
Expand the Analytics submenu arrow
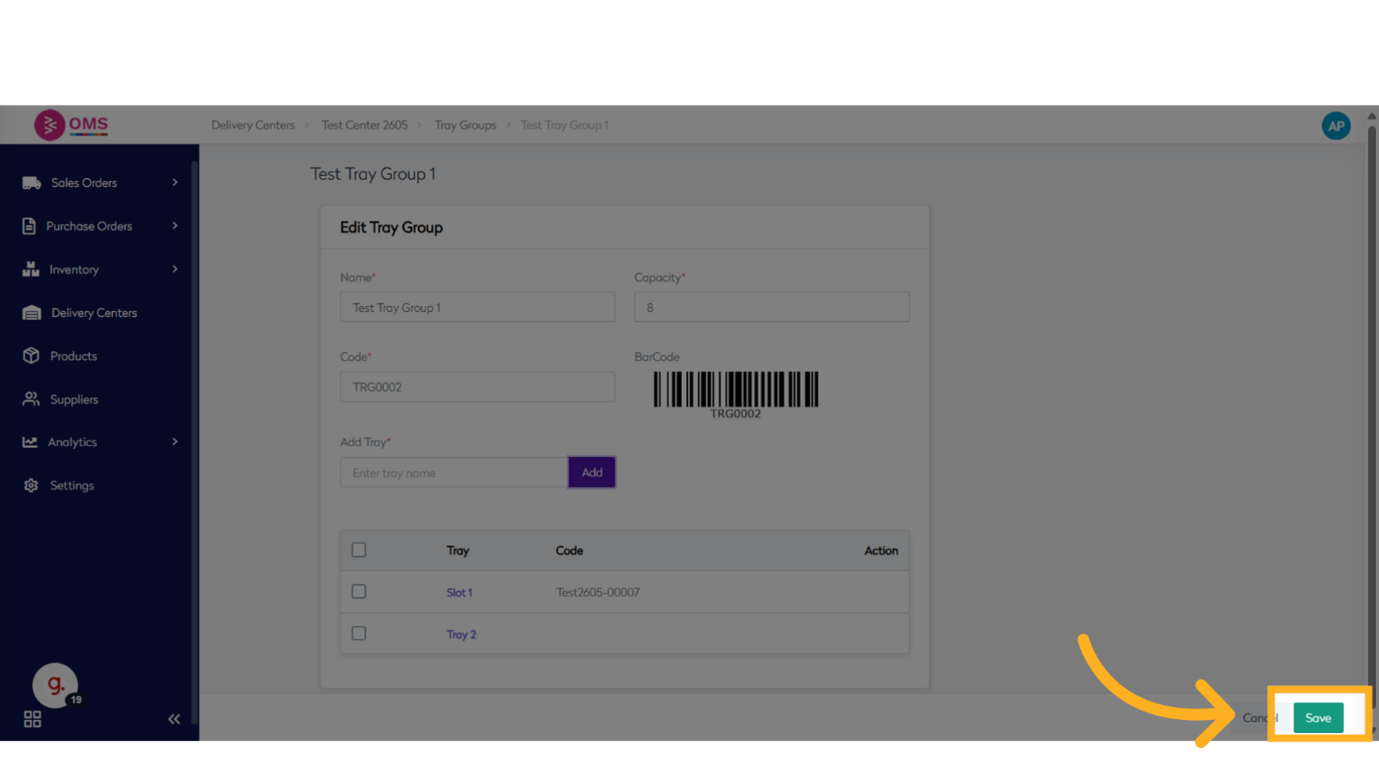(175, 442)
